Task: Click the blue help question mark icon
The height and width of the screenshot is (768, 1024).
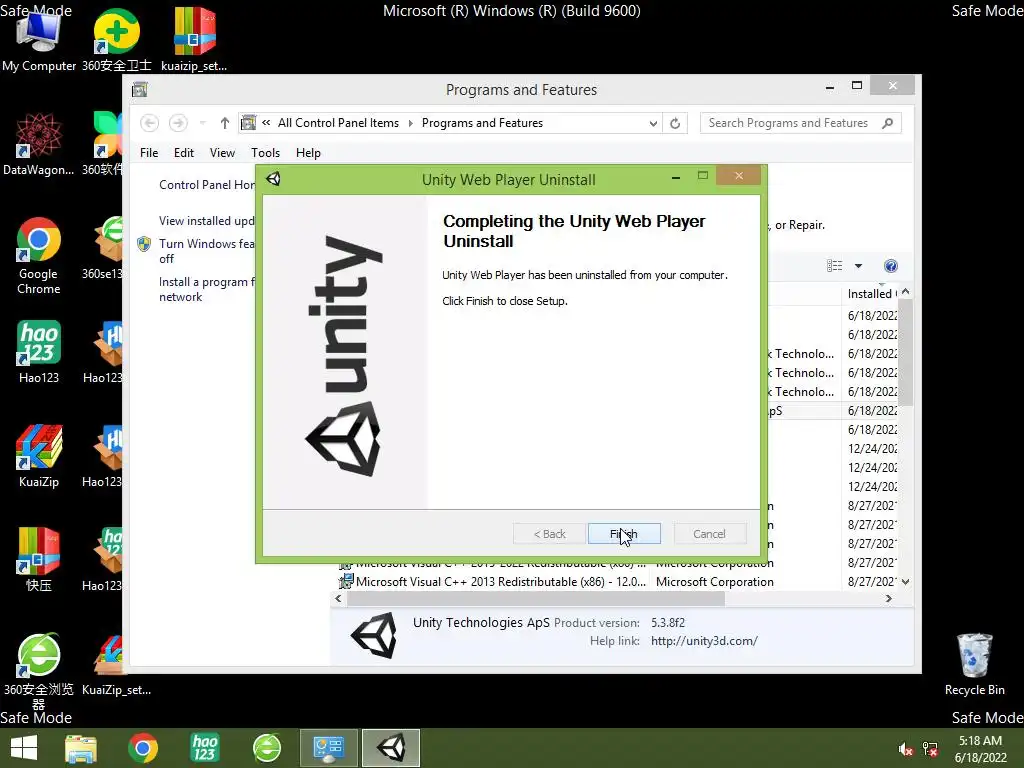Action: 891,266
